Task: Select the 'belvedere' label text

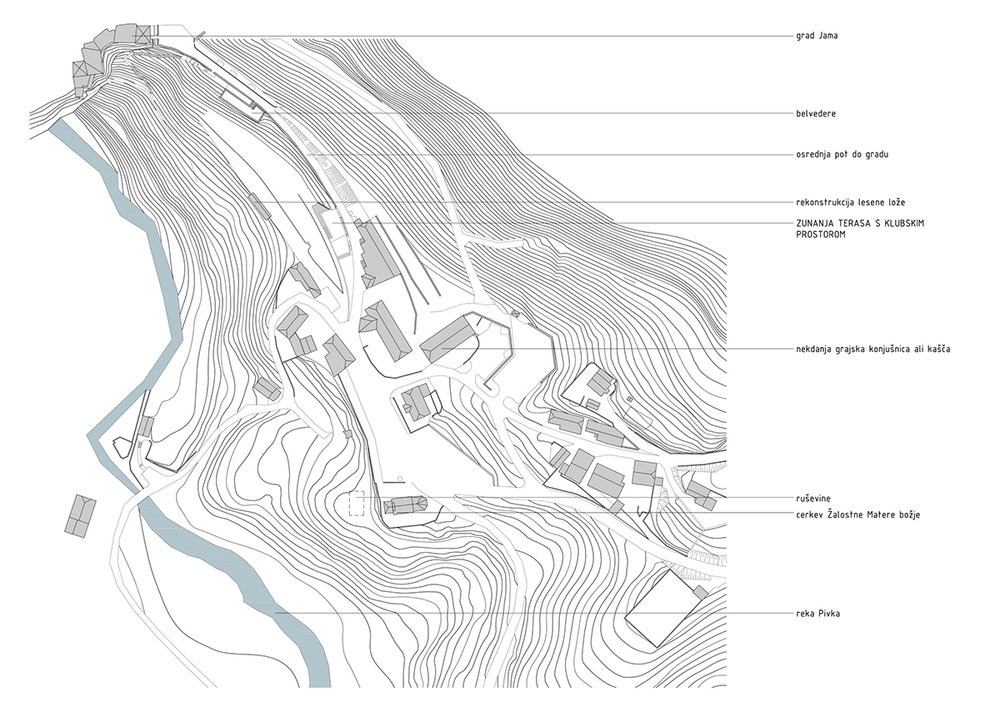Action: (x=816, y=113)
